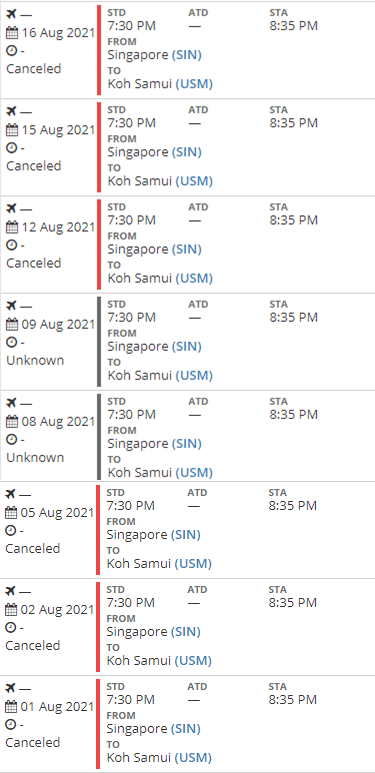
Task: Follow the SIN link in 09 Aug flight
Action: point(187,347)
